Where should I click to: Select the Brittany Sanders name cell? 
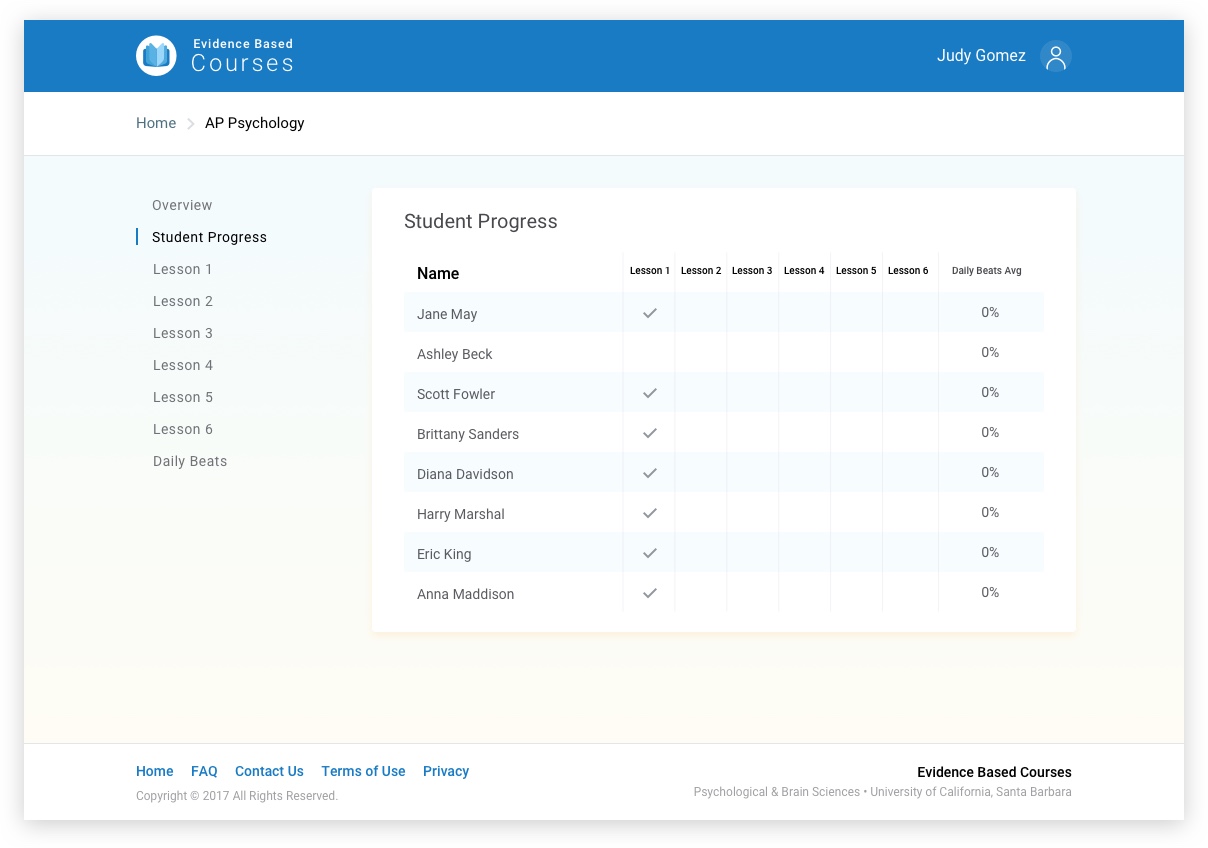point(468,434)
